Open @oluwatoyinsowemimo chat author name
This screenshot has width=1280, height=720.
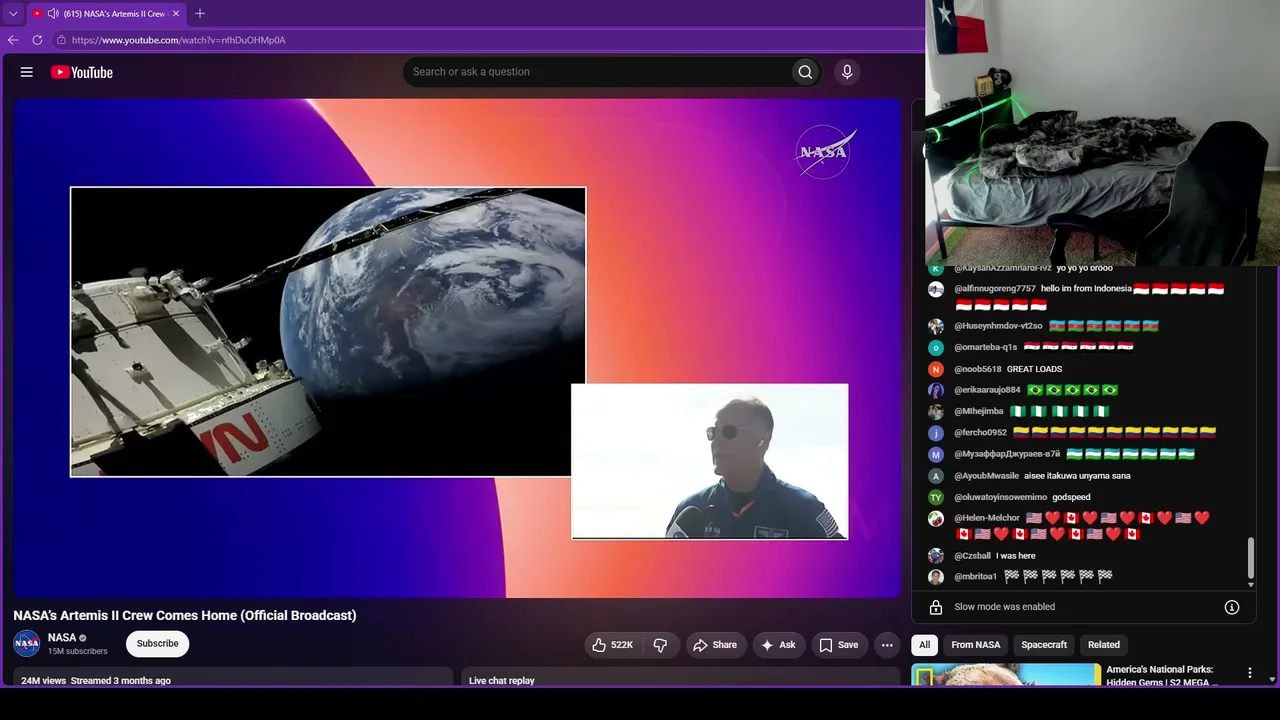[x=1001, y=497]
